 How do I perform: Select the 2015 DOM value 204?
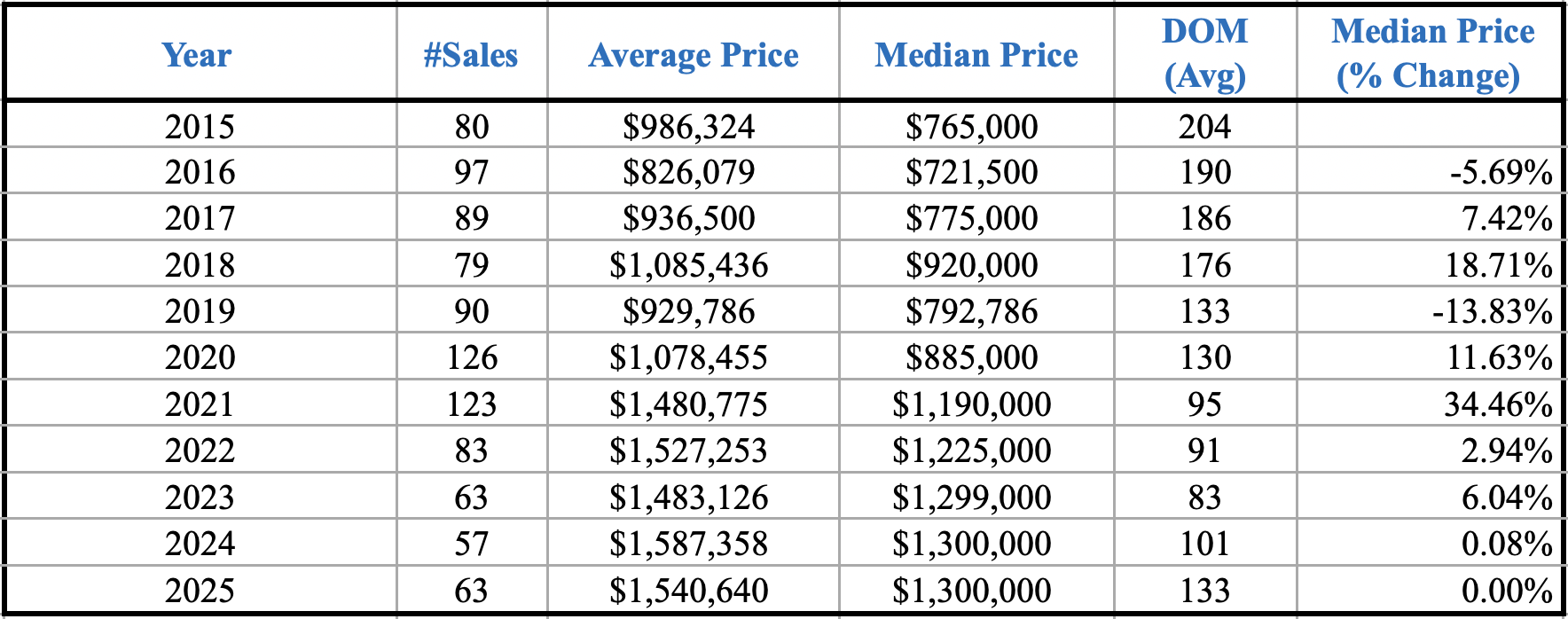[x=1204, y=126]
